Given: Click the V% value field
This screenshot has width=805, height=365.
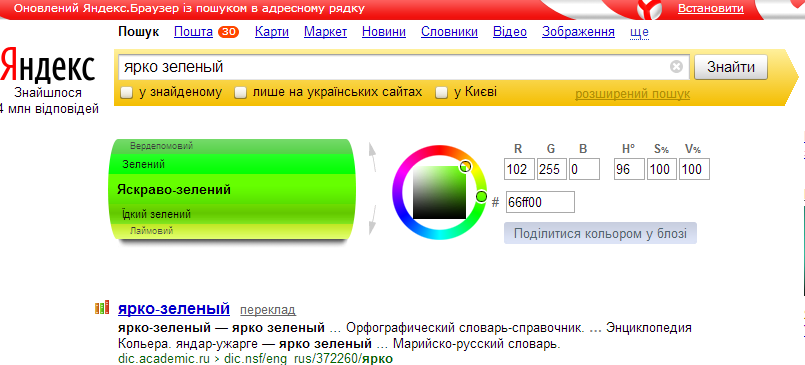Looking at the screenshot, I should click(694, 169).
